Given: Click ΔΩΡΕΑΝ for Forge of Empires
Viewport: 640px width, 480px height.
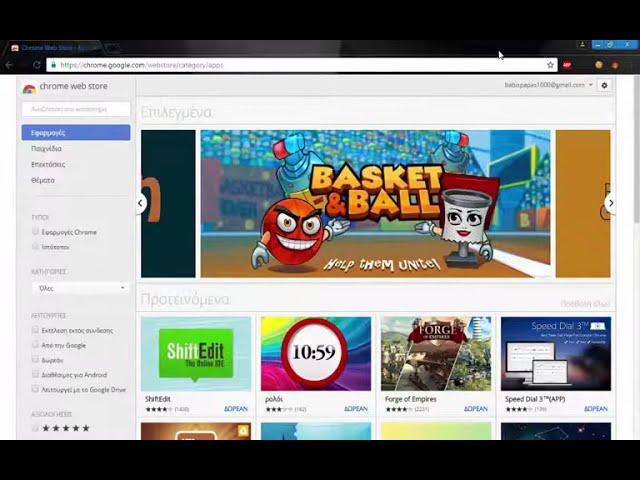Looking at the screenshot, I should tap(476, 409).
